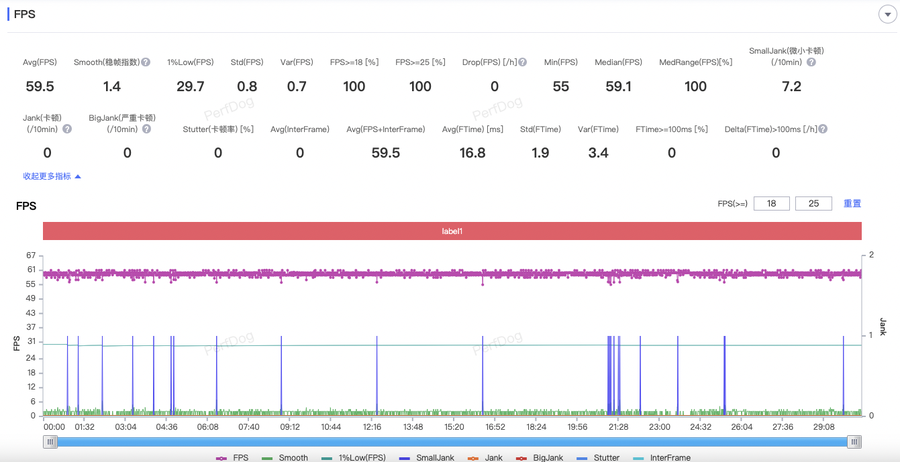Collapse extra metrics via 收起更多指标
The image size is (900, 462).
pos(52,176)
